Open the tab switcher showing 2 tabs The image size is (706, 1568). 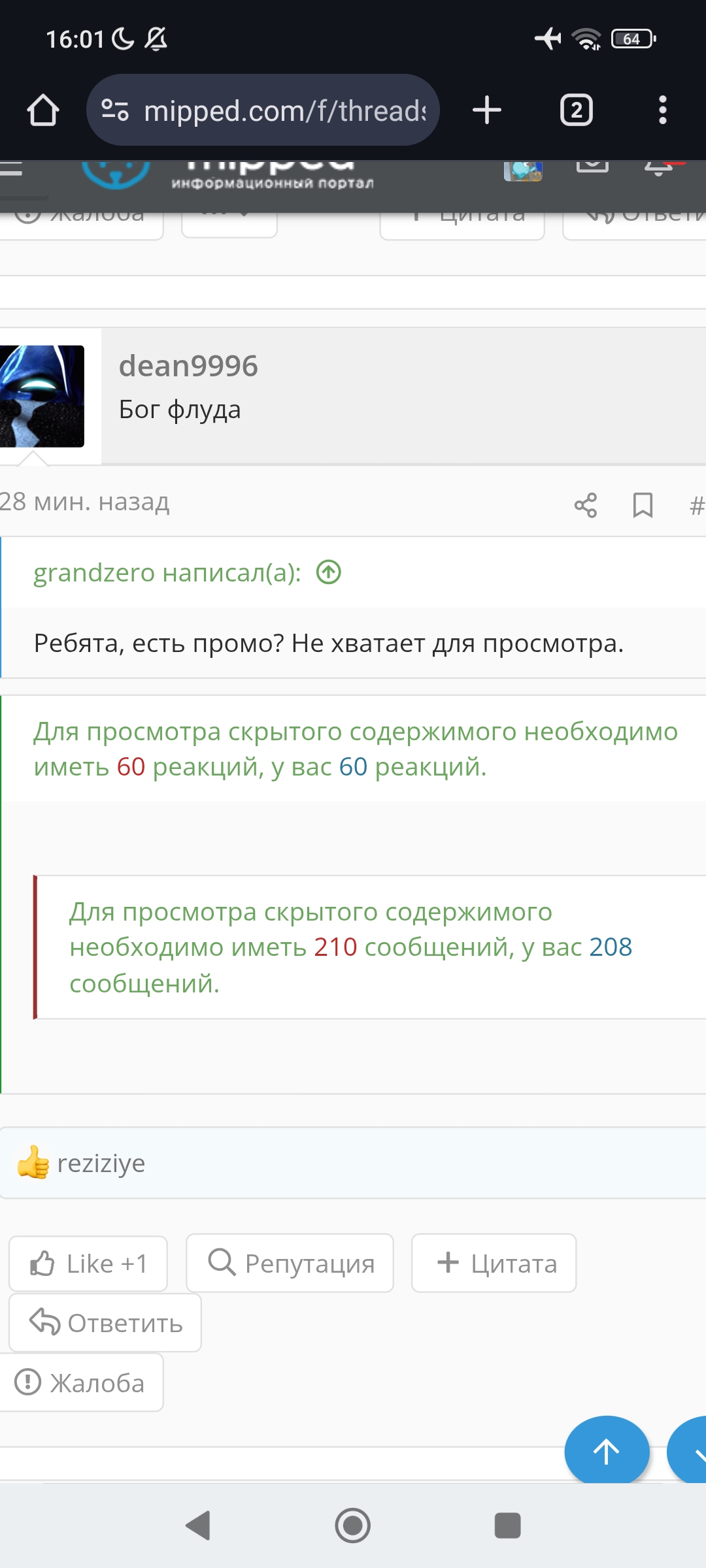coord(577,110)
